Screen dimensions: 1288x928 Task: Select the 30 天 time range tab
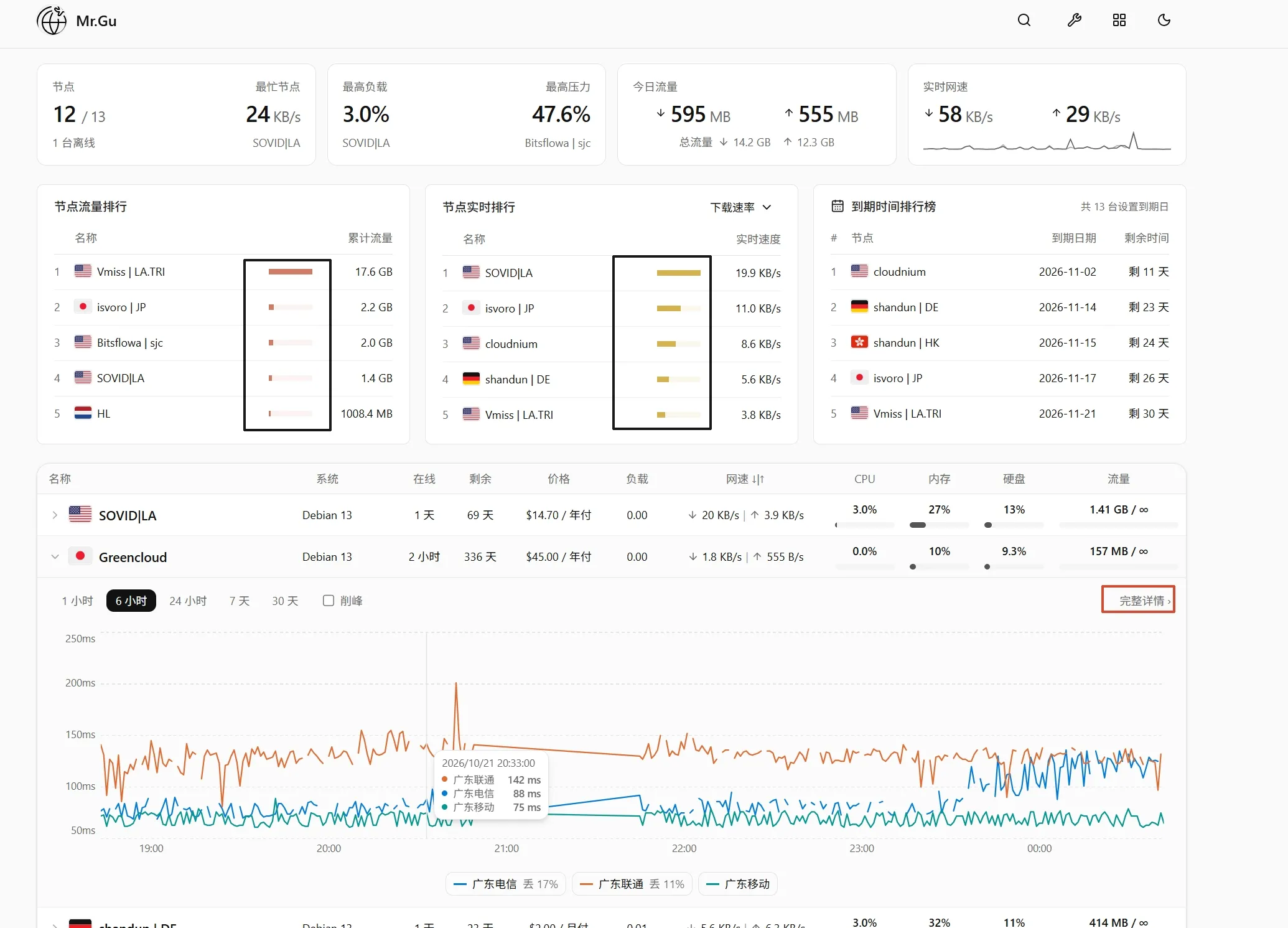[285, 601]
